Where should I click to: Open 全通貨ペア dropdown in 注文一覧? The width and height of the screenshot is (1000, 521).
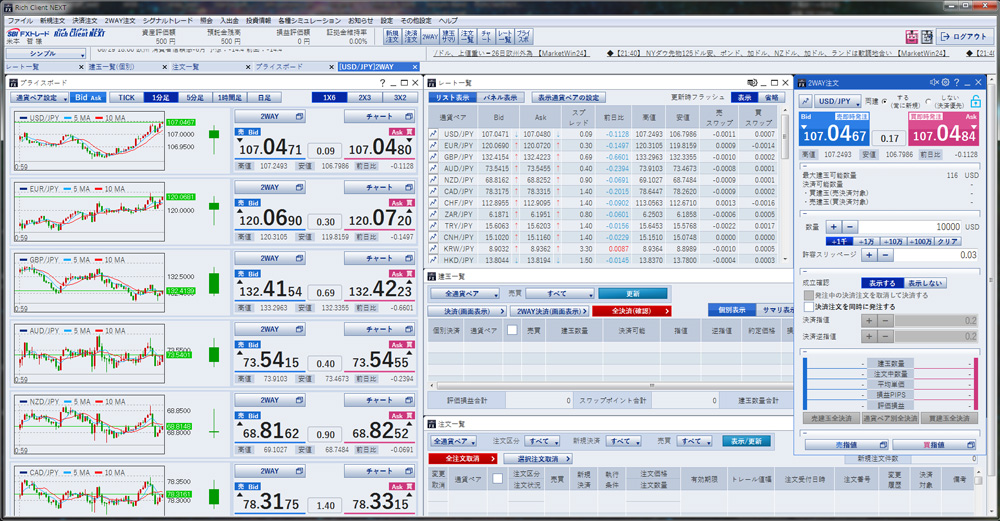(453, 441)
